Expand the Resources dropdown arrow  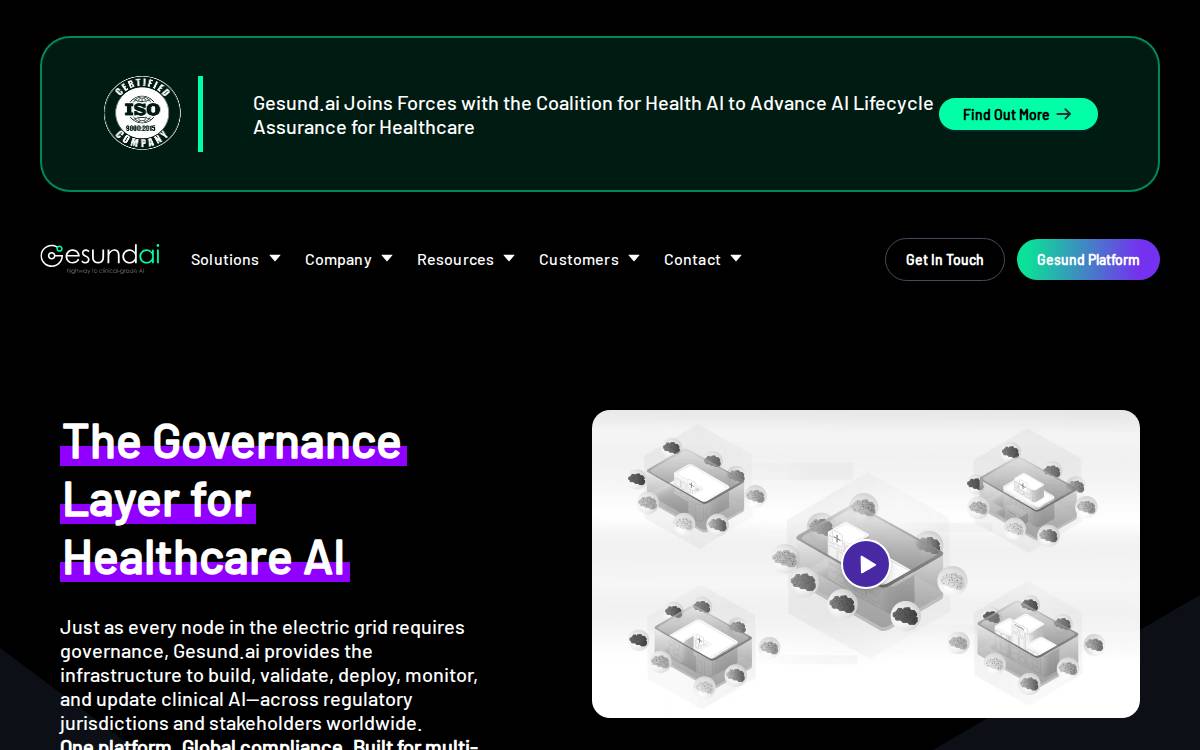(509, 258)
